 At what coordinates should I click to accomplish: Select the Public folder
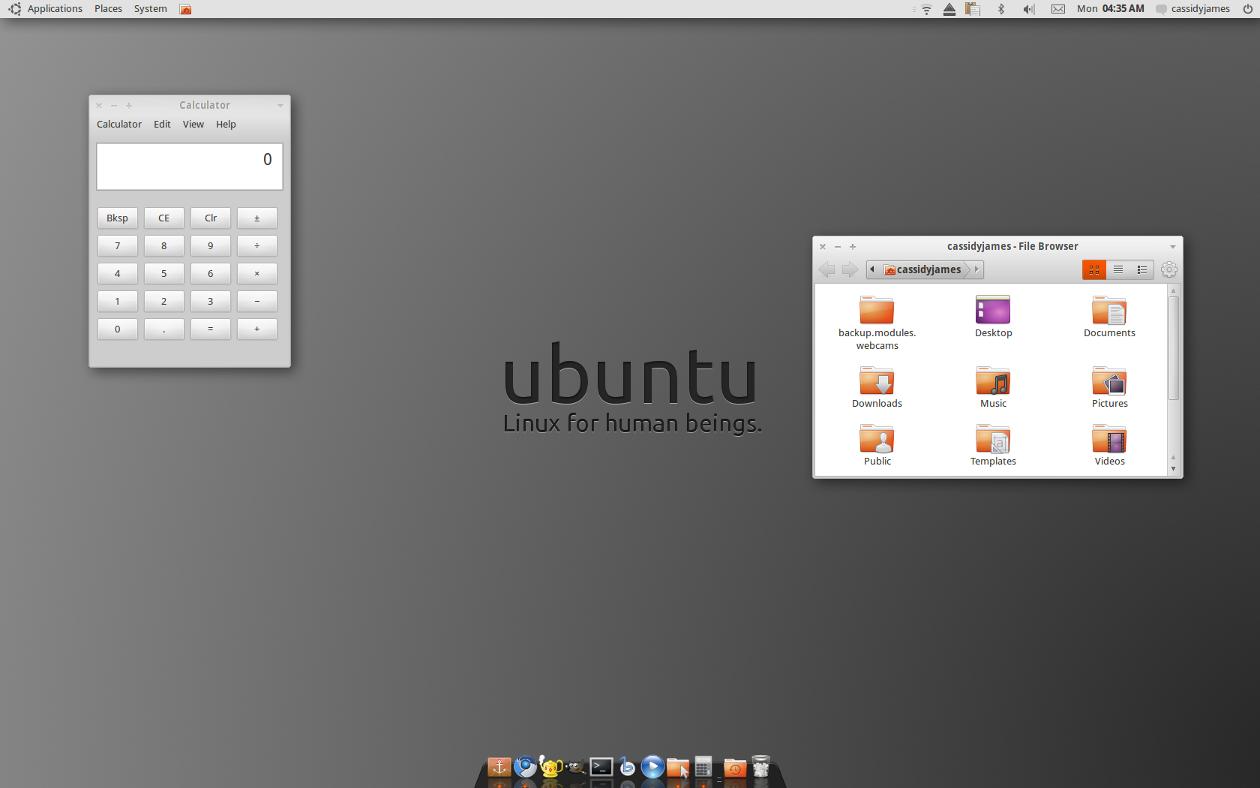point(877,445)
